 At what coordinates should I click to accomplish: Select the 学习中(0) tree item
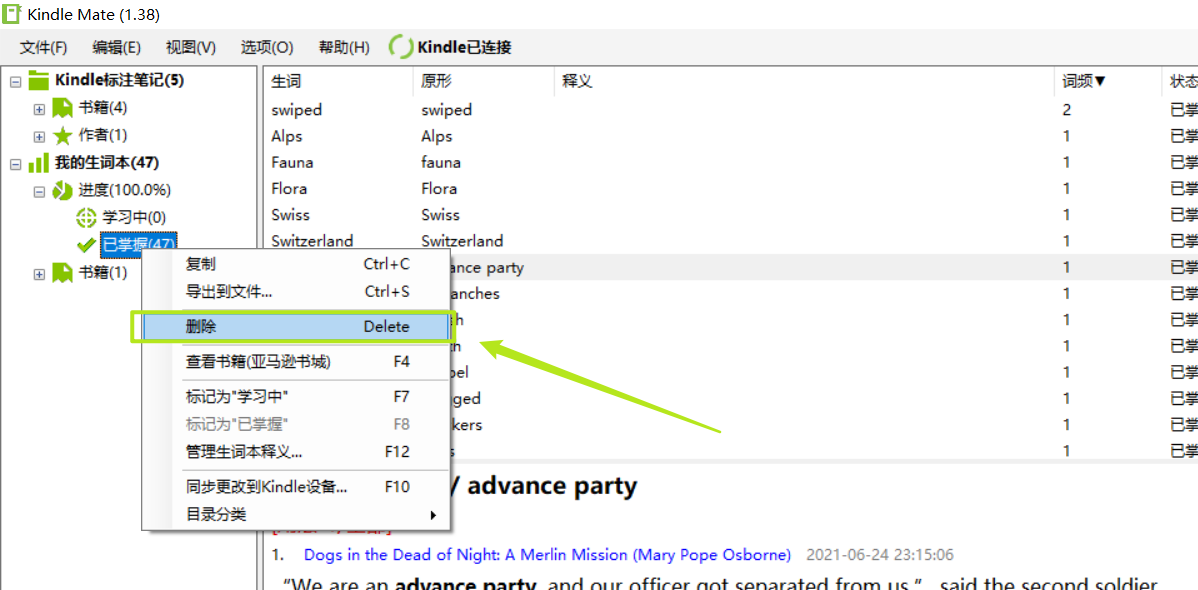point(134,218)
